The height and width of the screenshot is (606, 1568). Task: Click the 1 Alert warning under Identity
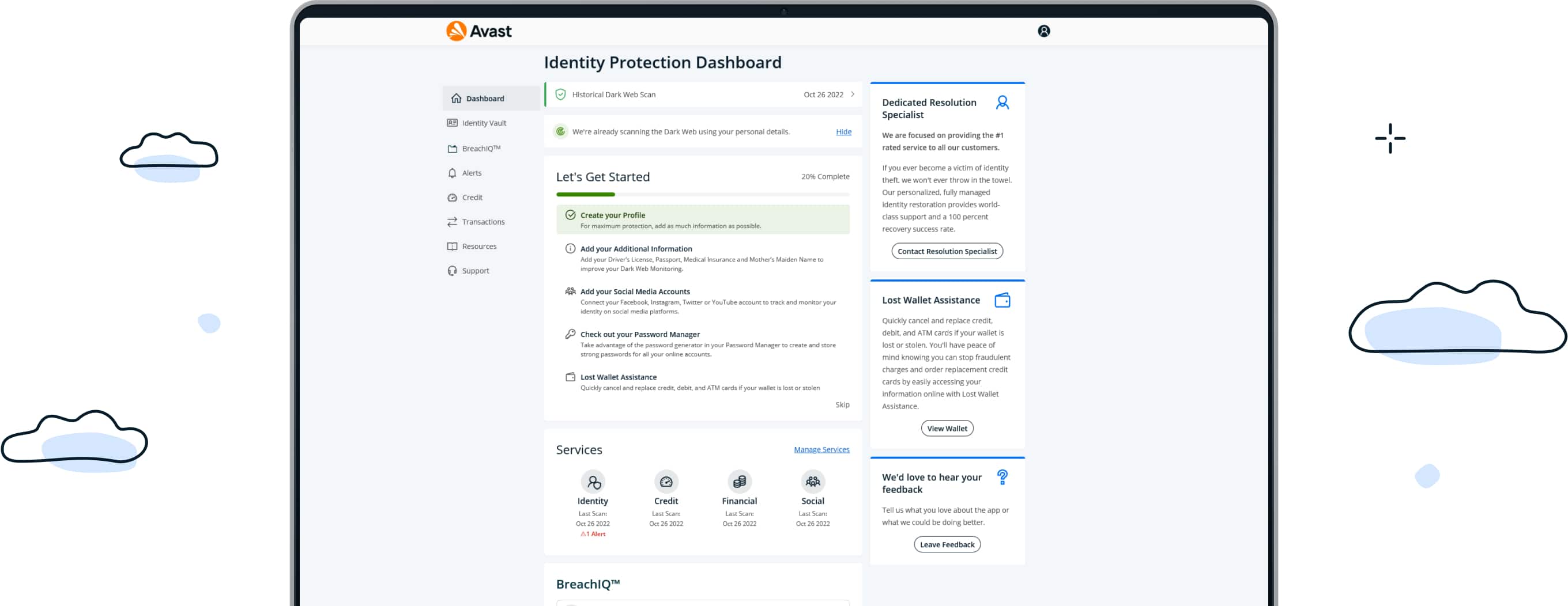[593, 533]
